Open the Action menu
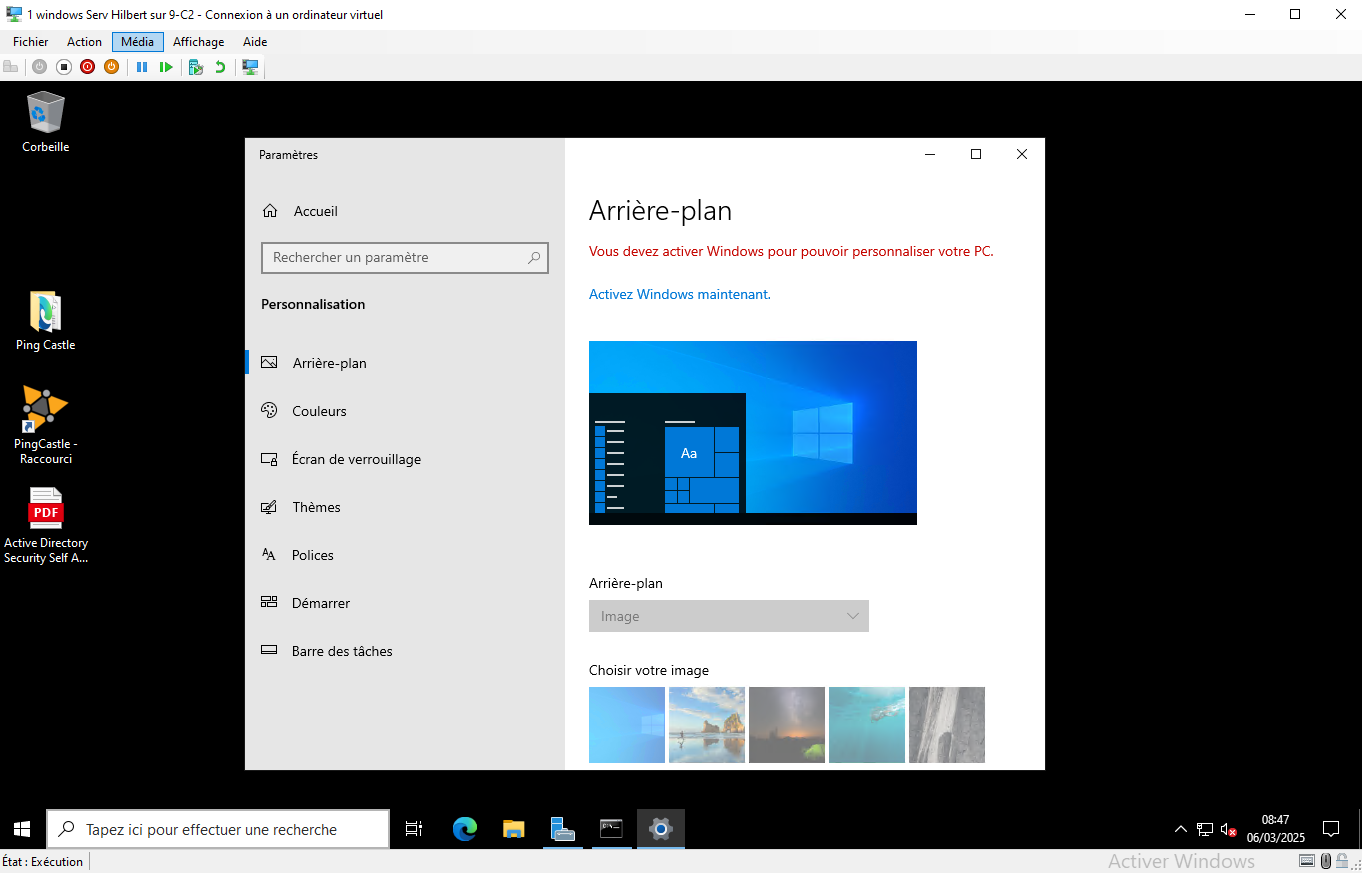This screenshot has width=1362, height=873. [84, 42]
